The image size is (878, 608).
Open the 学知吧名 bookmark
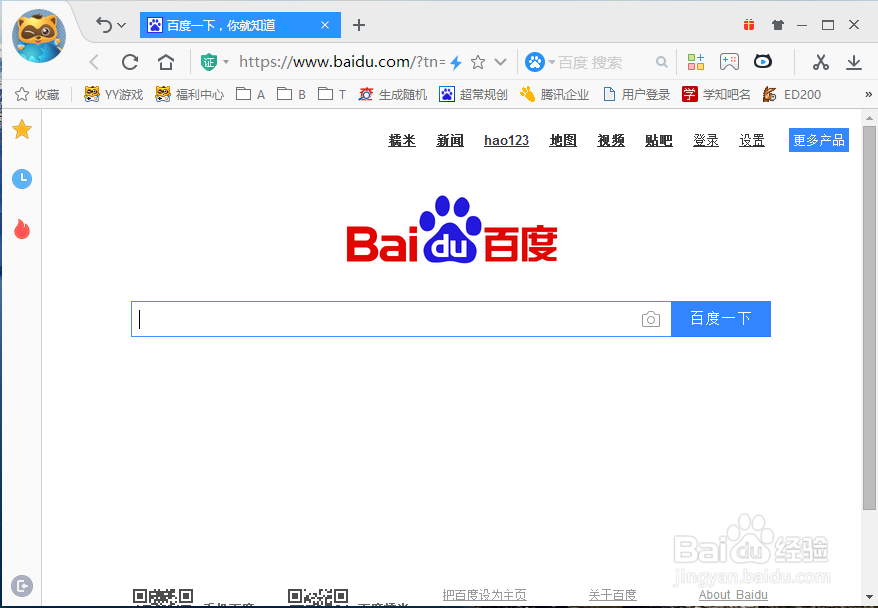click(x=716, y=95)
